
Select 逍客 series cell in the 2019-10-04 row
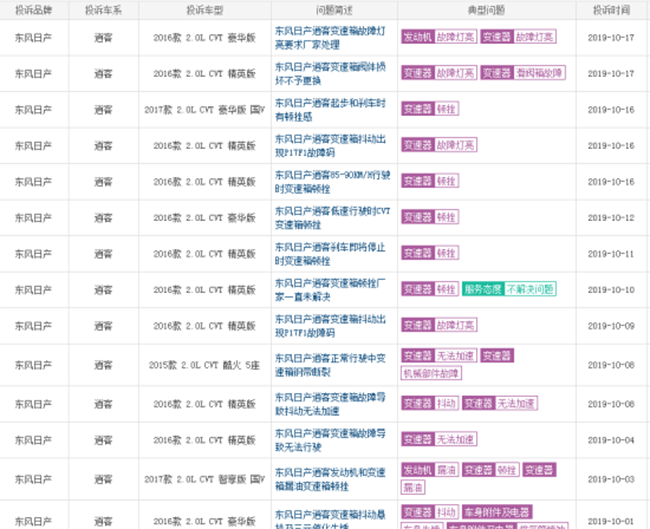pyautogui.click(x=103, y=440)
